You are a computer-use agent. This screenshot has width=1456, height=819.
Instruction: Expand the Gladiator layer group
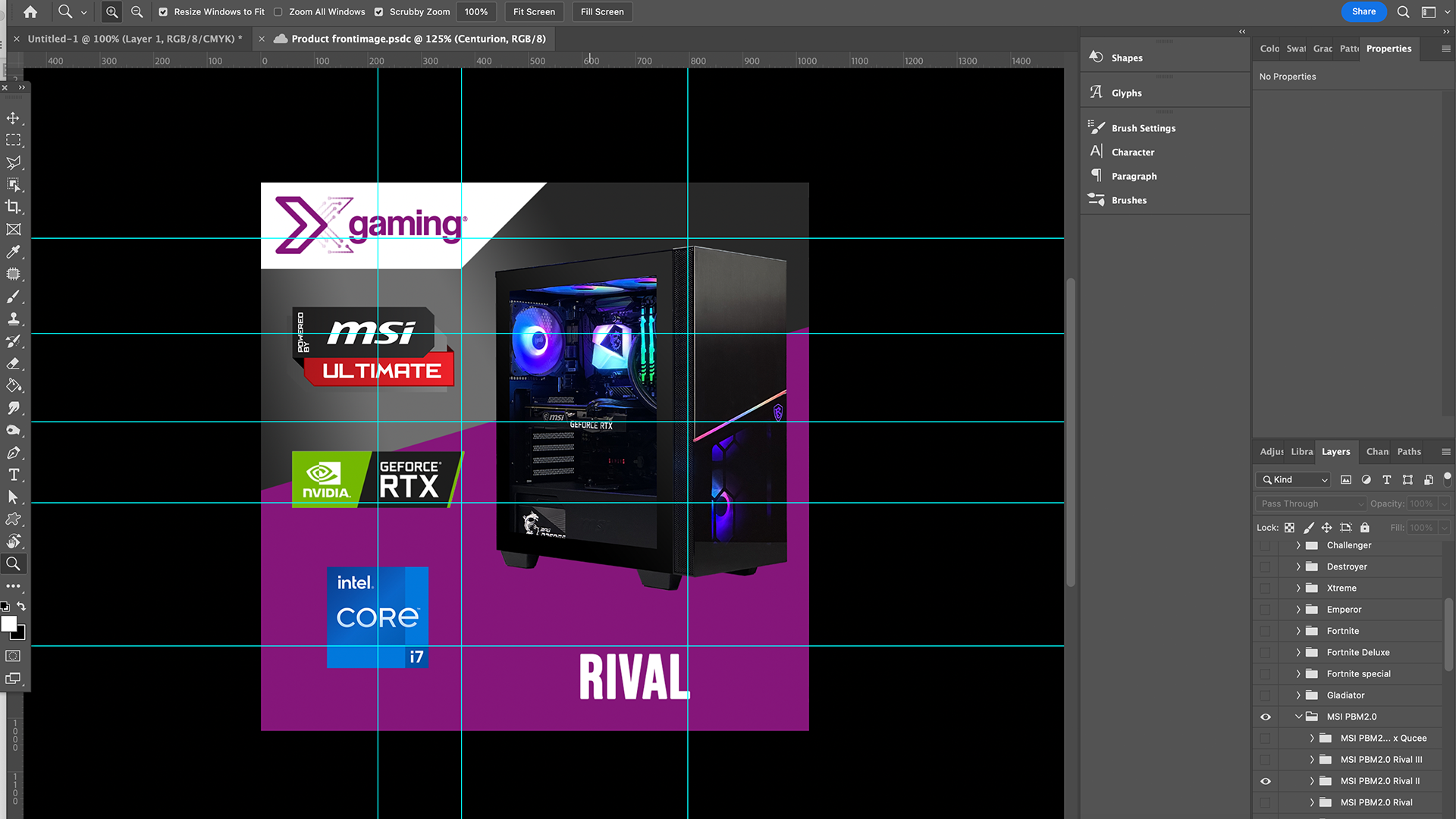pyautogui.click(x=1298, y=695)
